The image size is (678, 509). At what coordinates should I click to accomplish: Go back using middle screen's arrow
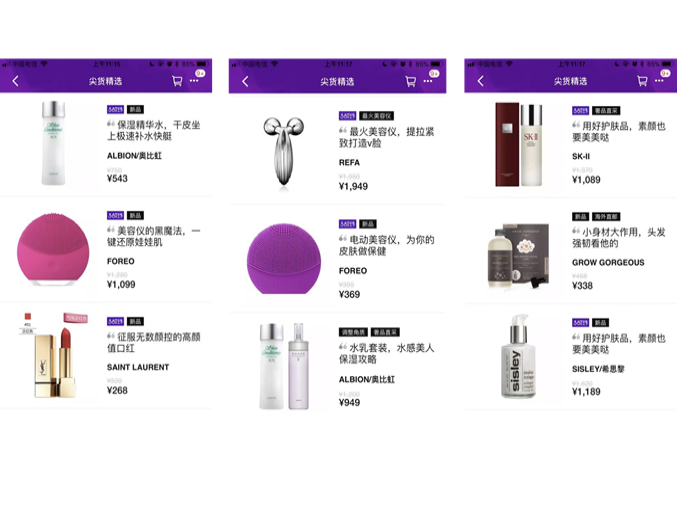pos(245,81)
